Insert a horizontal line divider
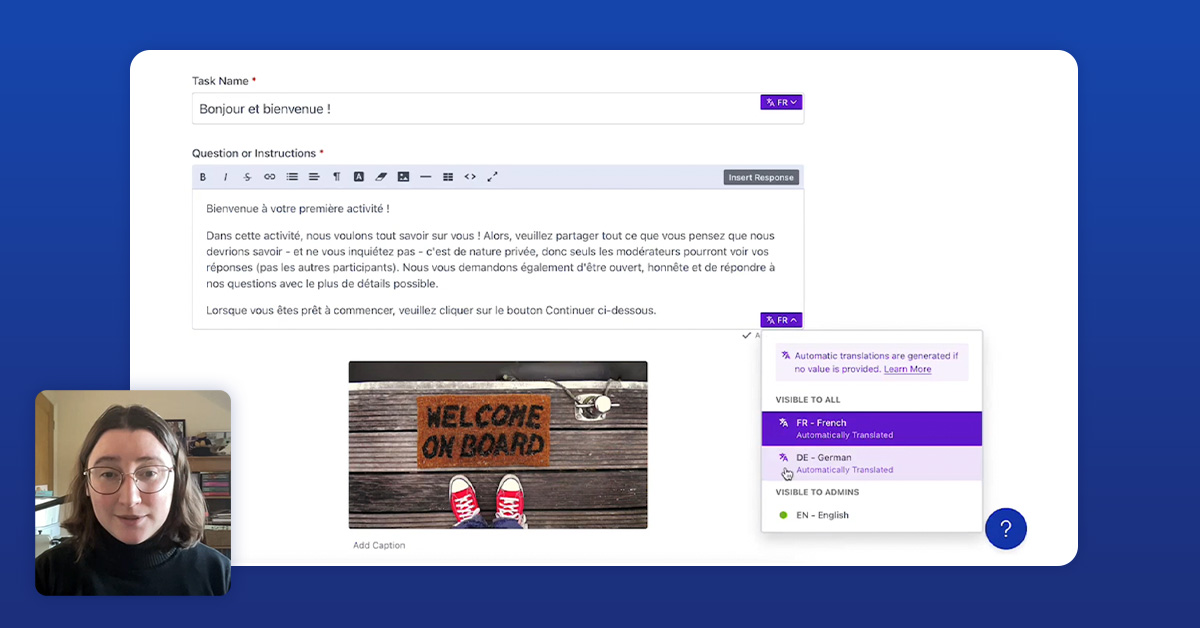This screenshot has width=1200, height=628. (425, 177)
